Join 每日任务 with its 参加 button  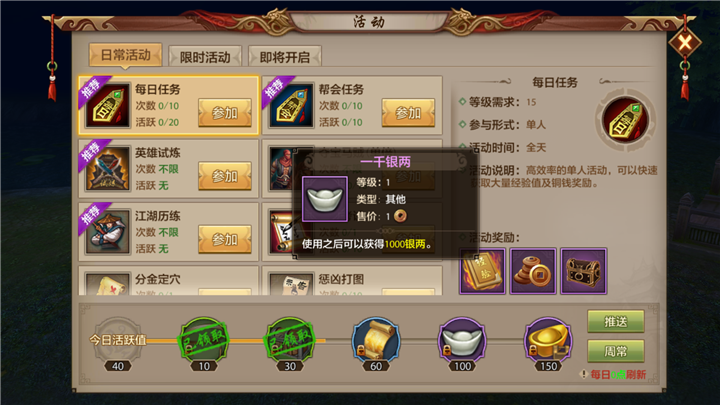[225, 112]
